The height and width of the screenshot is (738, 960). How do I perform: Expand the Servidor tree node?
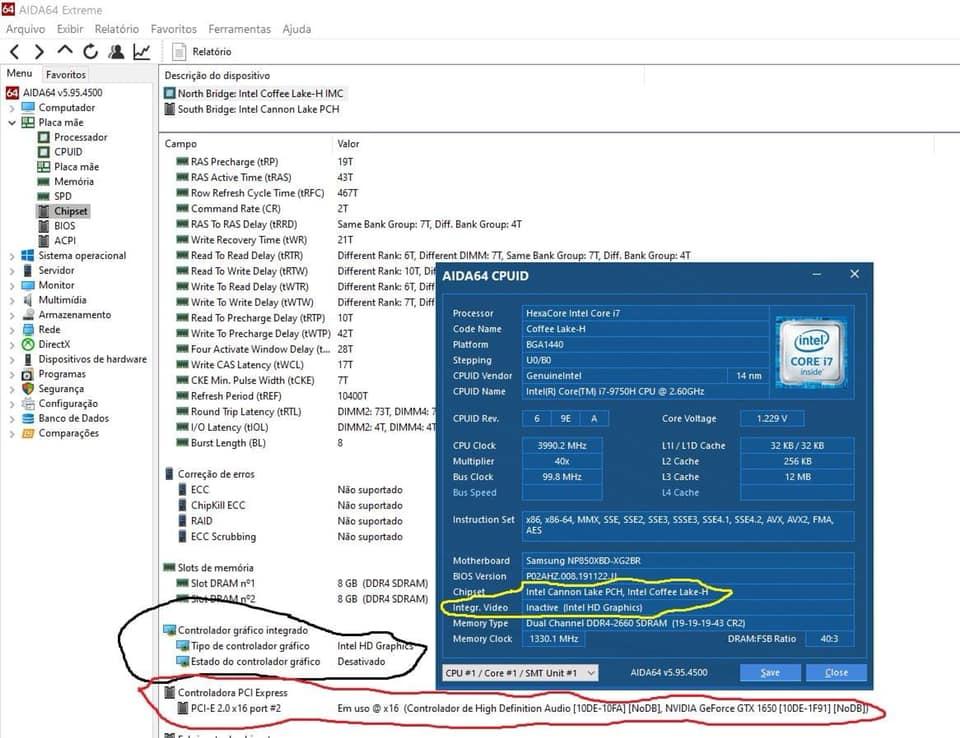[x=12, y=271]
